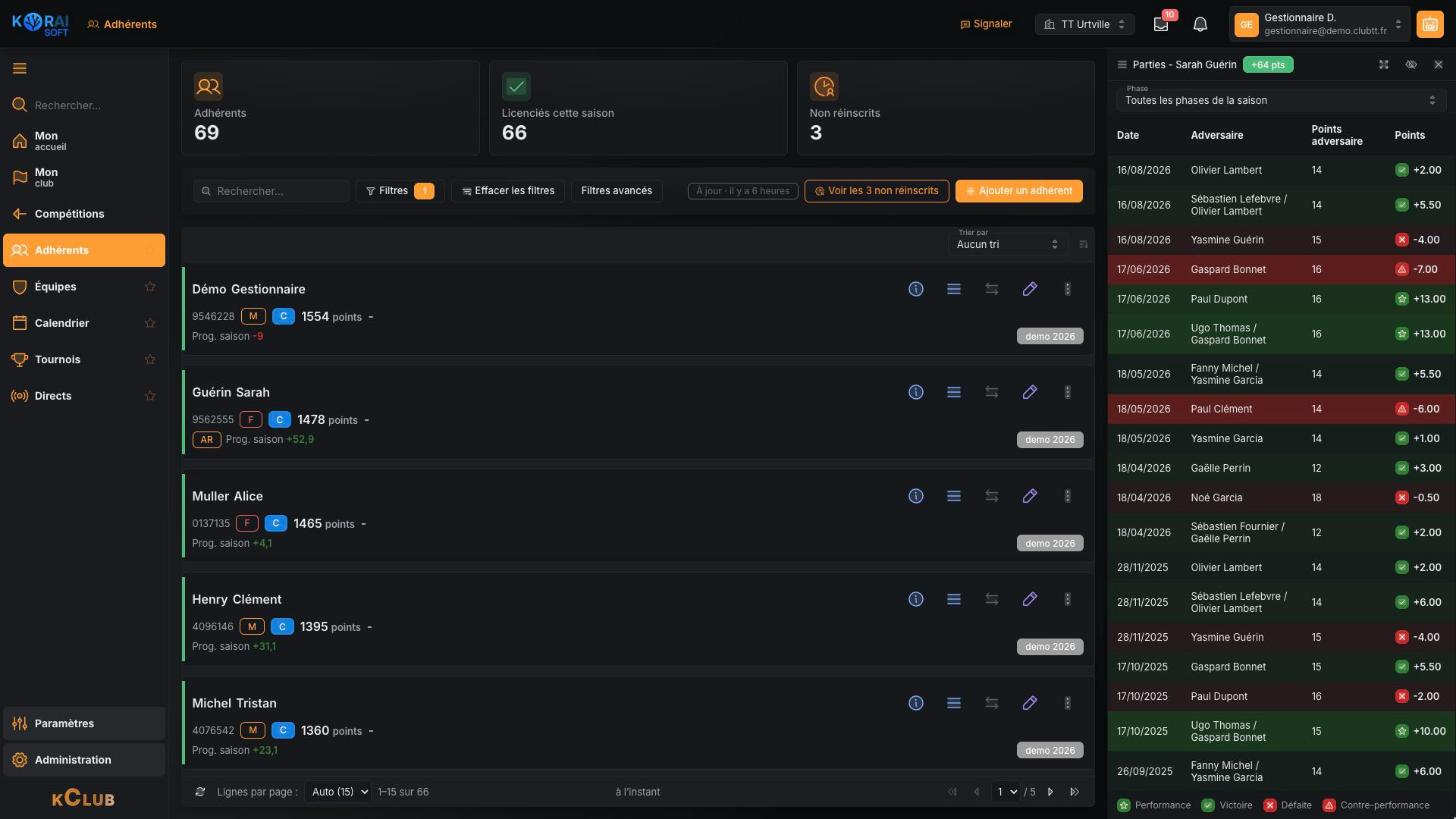This screenshot has width=1456, height=819.
Task: Open the hamburger menu in the sidebar
Action: [x=19, y=68]
